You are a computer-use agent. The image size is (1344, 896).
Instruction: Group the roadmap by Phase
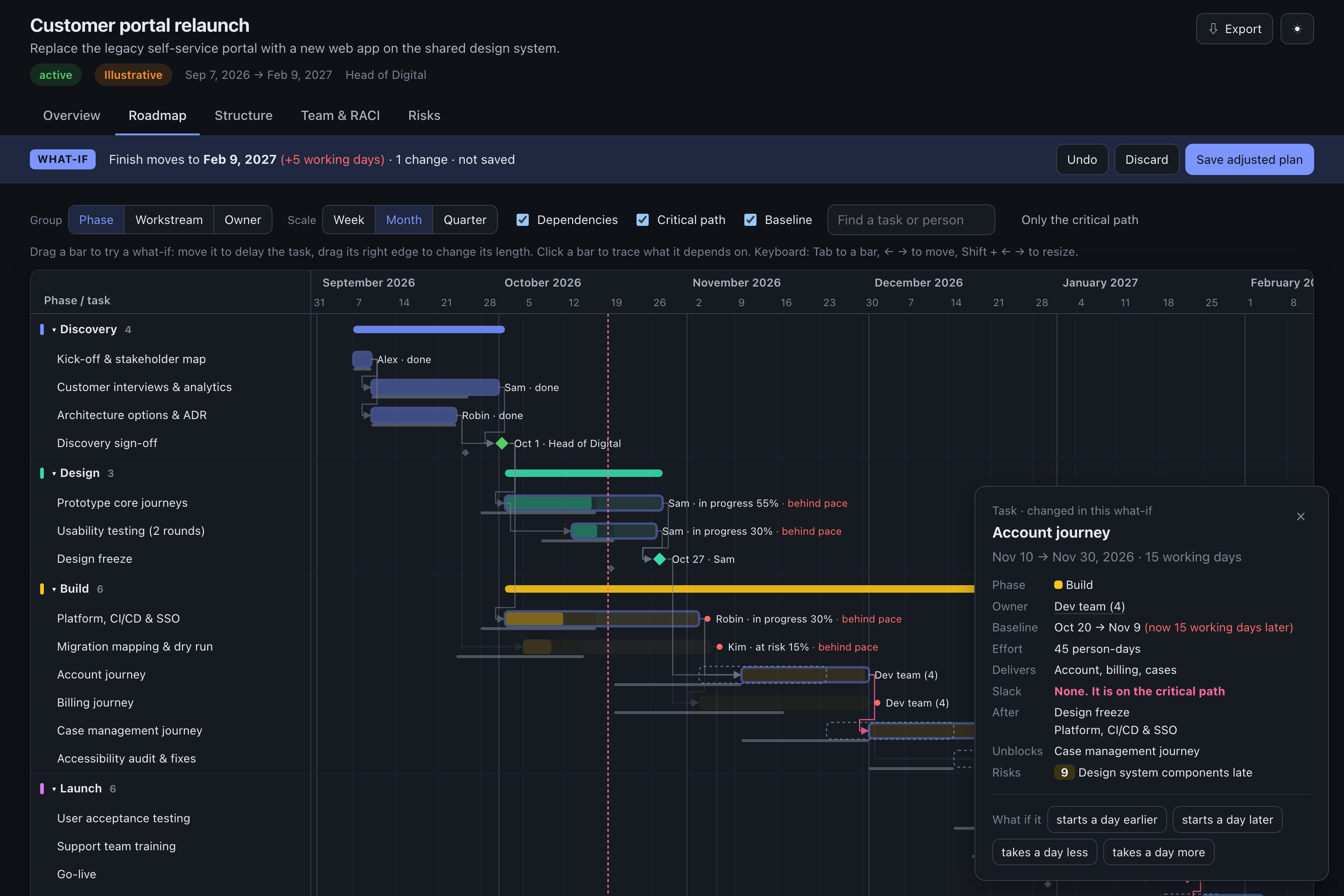[96, 220]
